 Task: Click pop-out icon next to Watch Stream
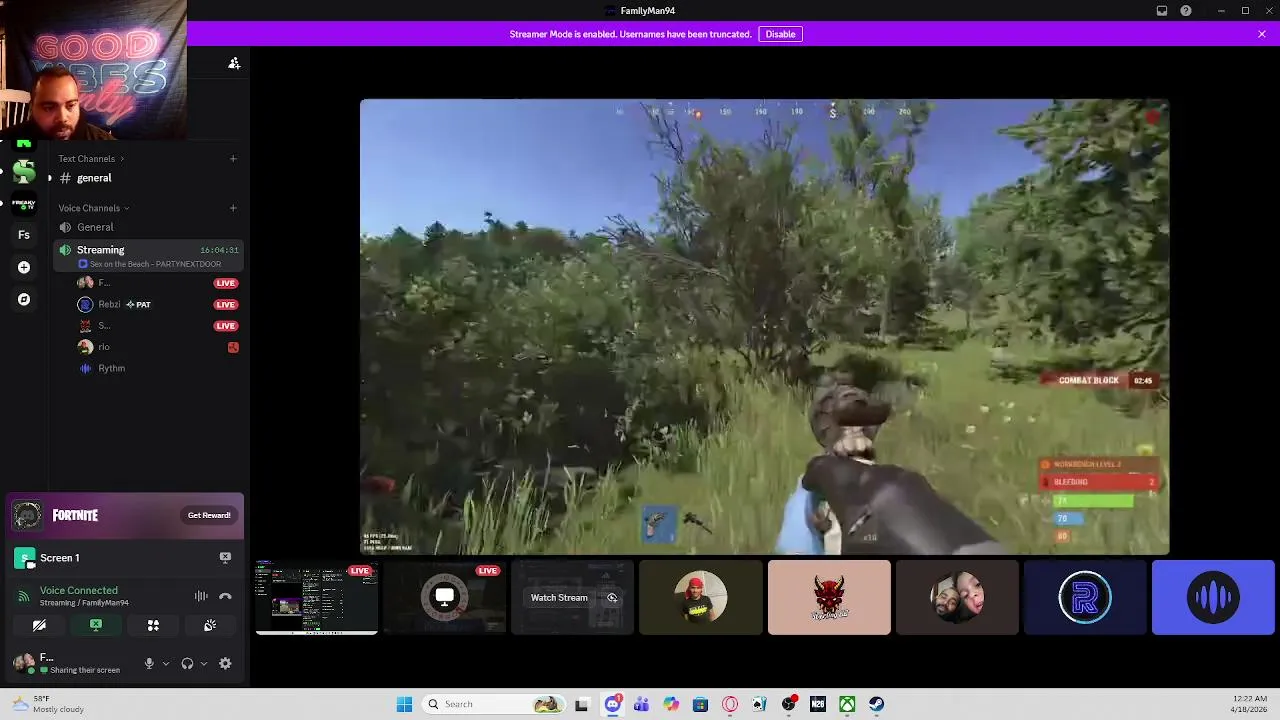(x=612, y=598)
